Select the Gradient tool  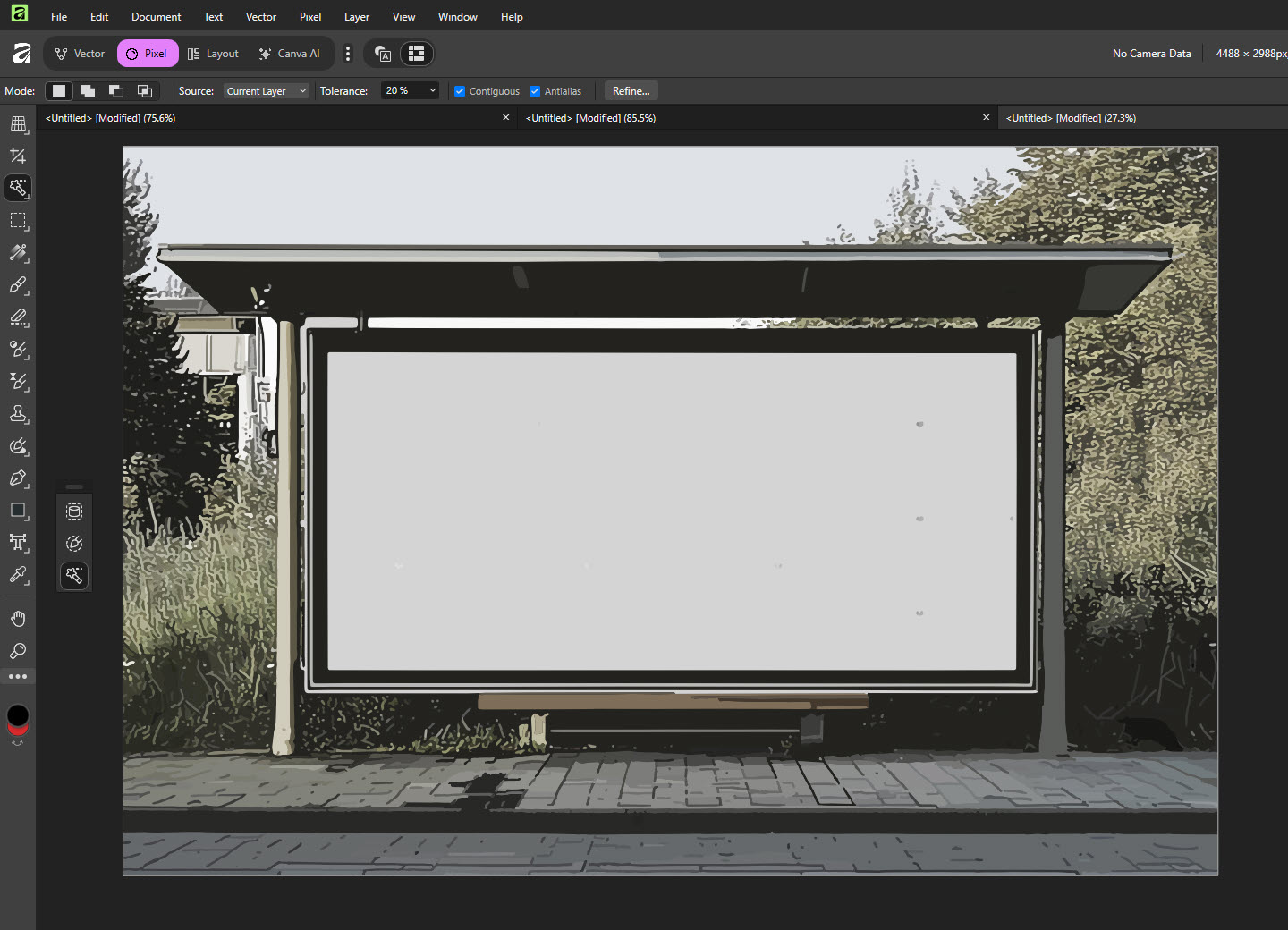point(18,253)
